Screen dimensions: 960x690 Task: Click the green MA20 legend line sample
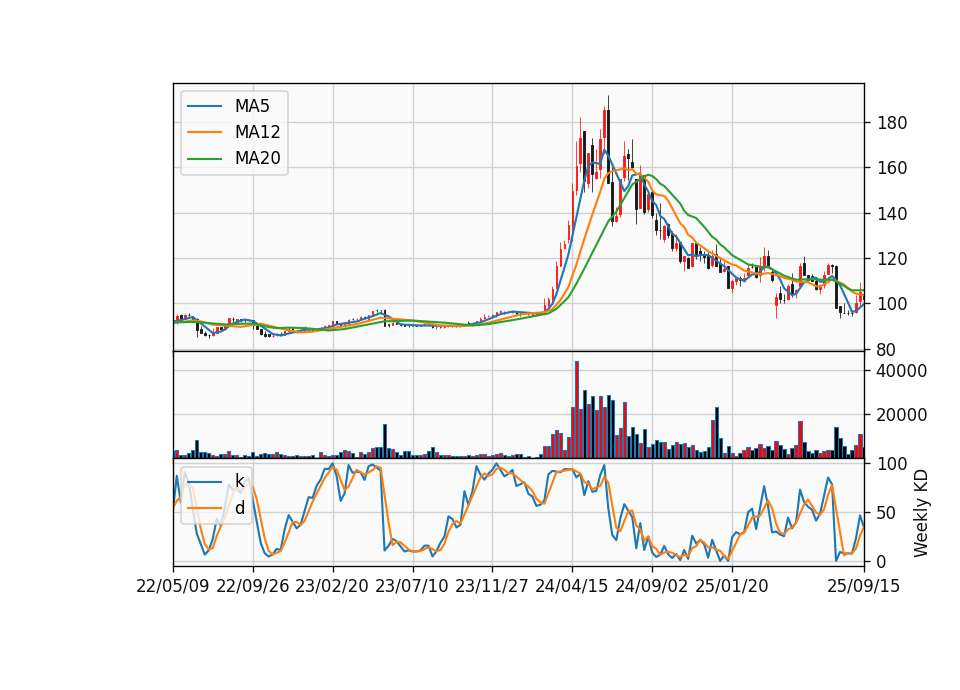click(x=204, y=158)
